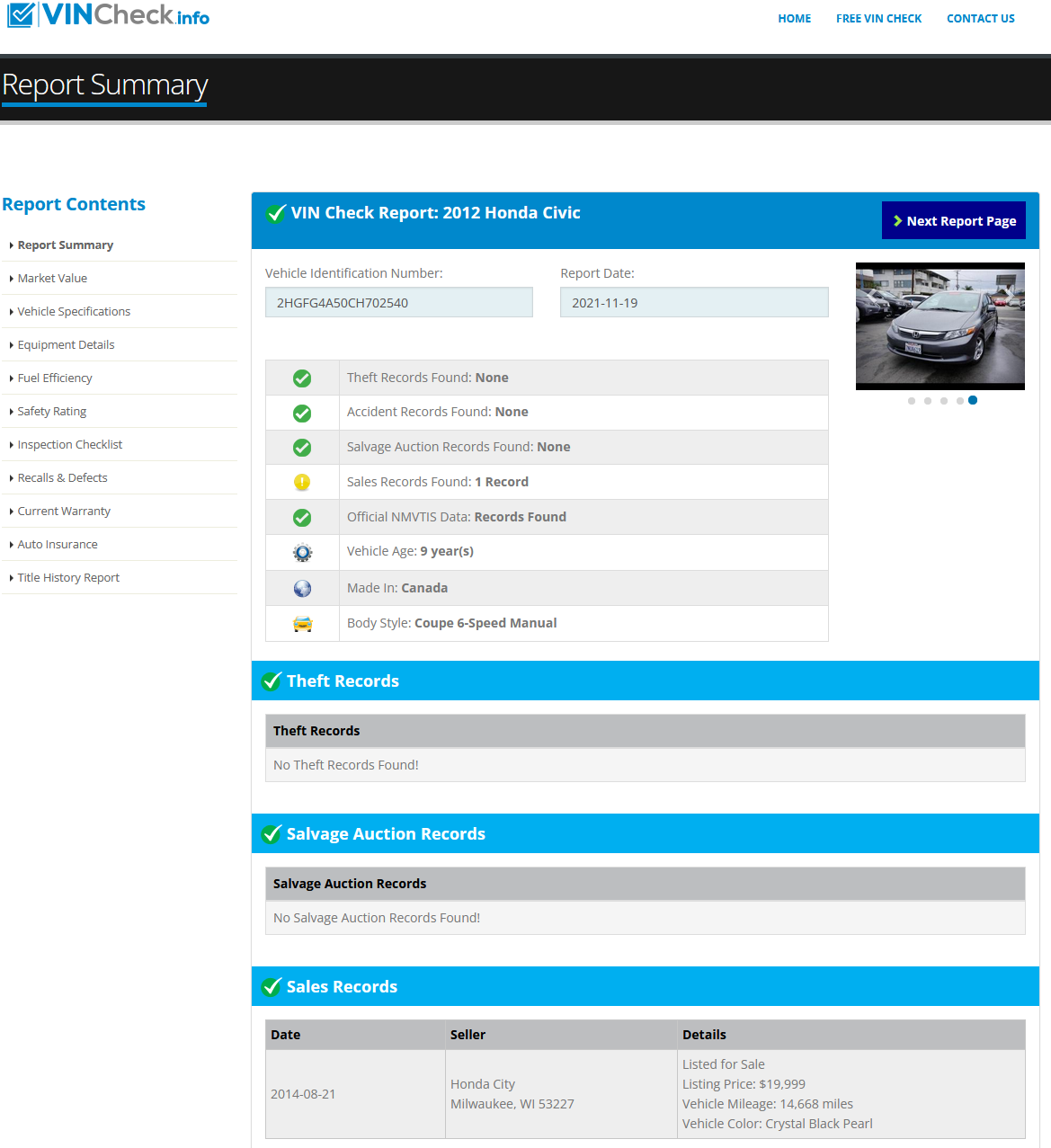The image size is (1051, 1148).
Task: Go to the HOME page
Action: pyautogui.click(x=795, y=18)
